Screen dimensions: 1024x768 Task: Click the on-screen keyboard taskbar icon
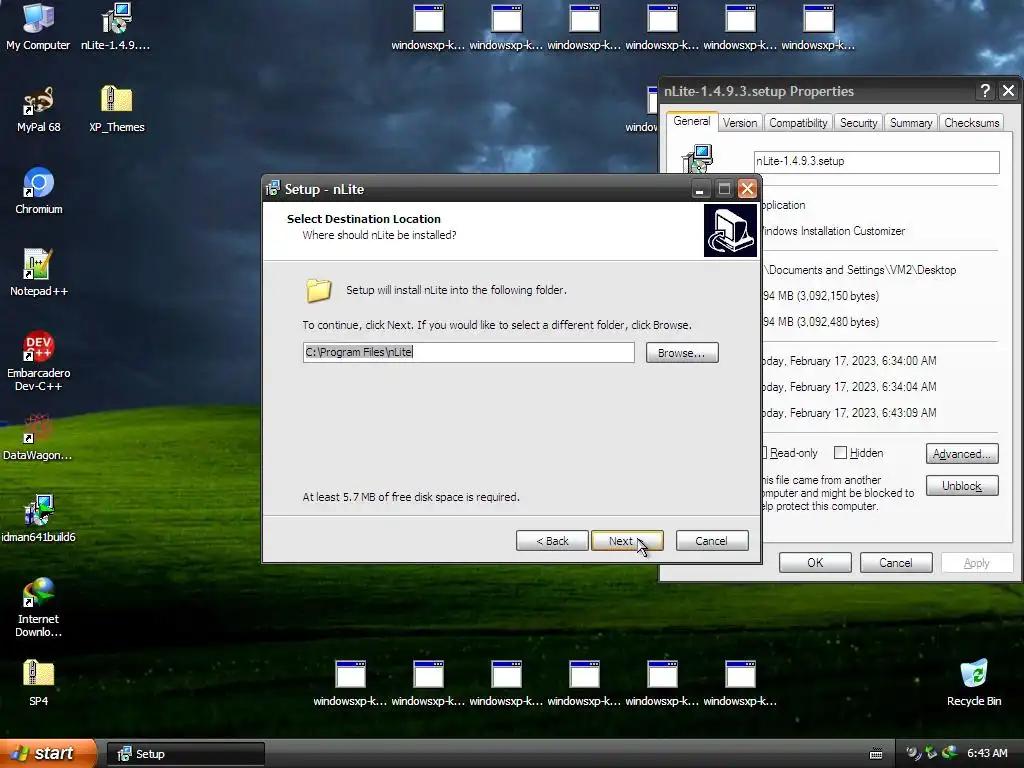pyautogui.click(x=876, y=754)
